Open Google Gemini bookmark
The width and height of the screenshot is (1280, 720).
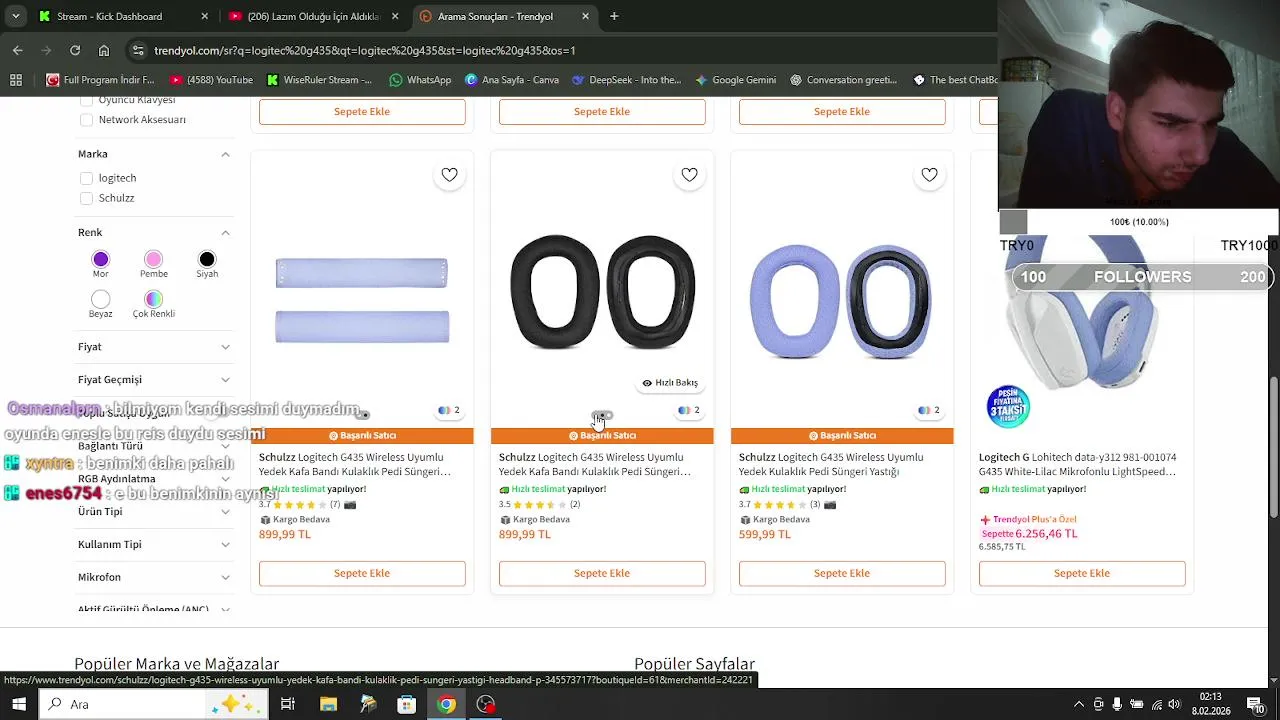736,80
